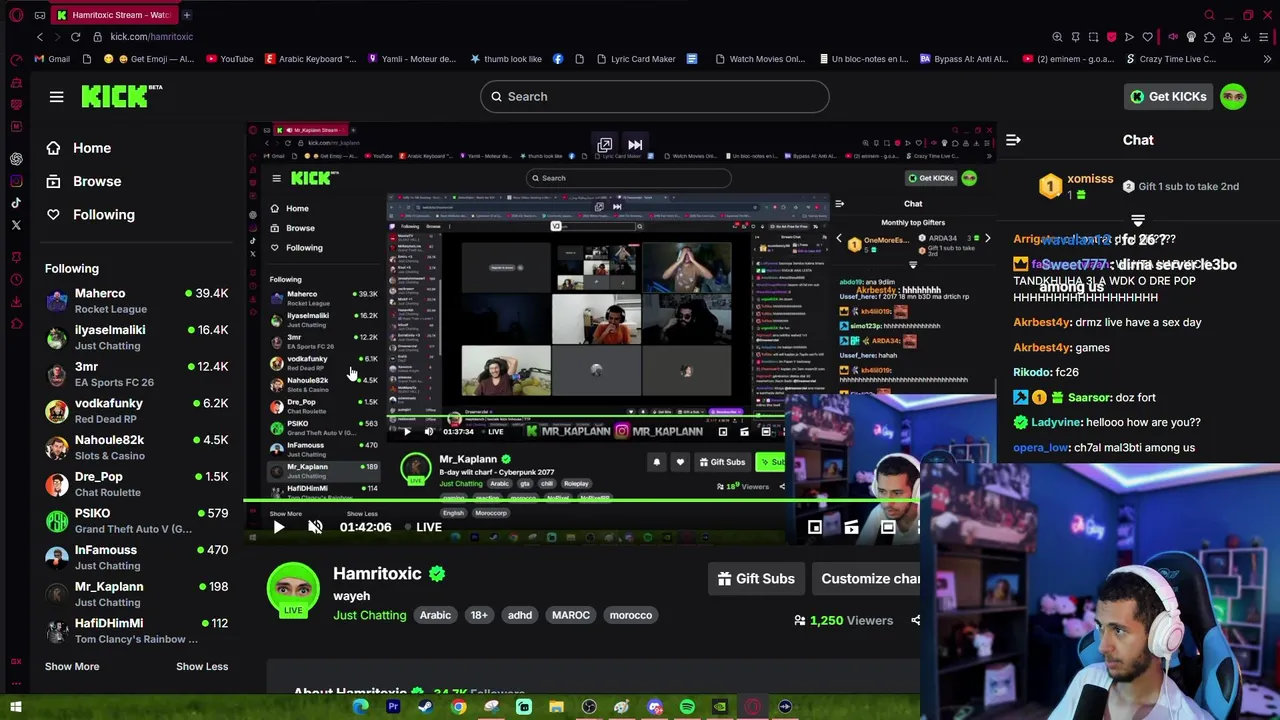
Task: Collapse the chat panel
Action: click(1013, 140)
